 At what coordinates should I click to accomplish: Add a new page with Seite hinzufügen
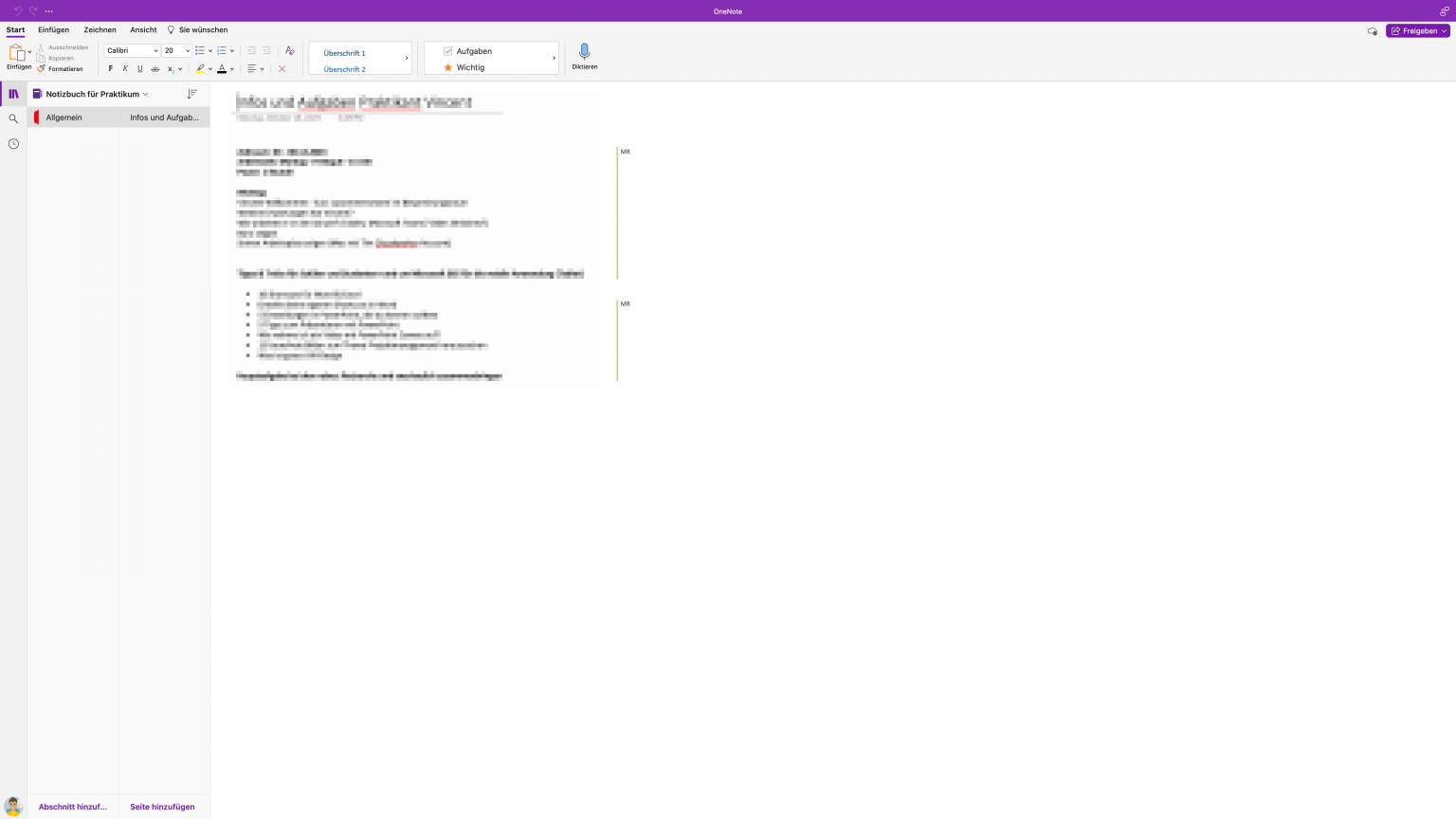162,807
